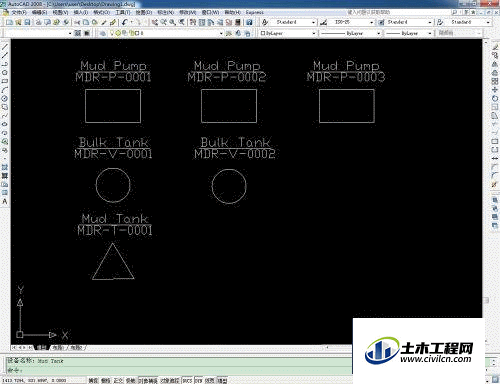
Task: Switch to the 布局1 layout tab
Action: click(58, 347)
